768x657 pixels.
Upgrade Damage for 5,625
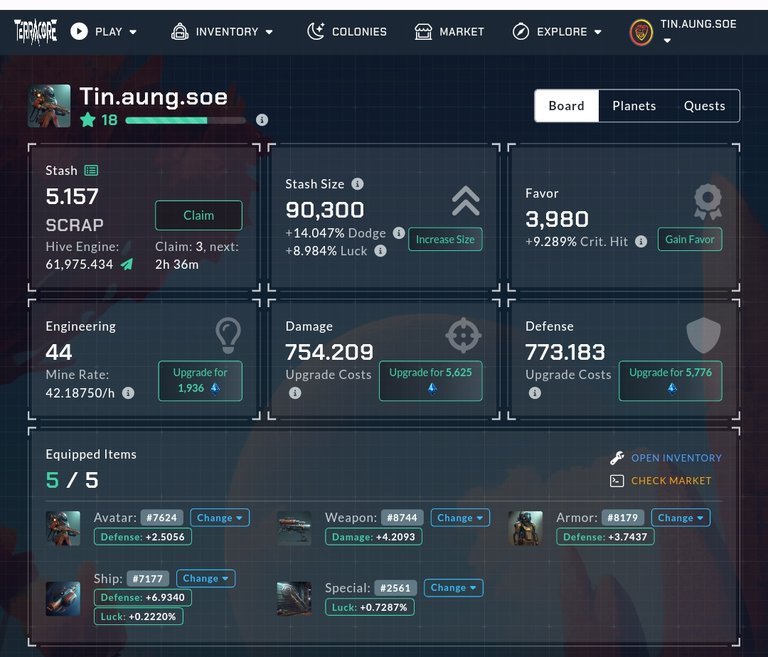click(x=431, y=381)
